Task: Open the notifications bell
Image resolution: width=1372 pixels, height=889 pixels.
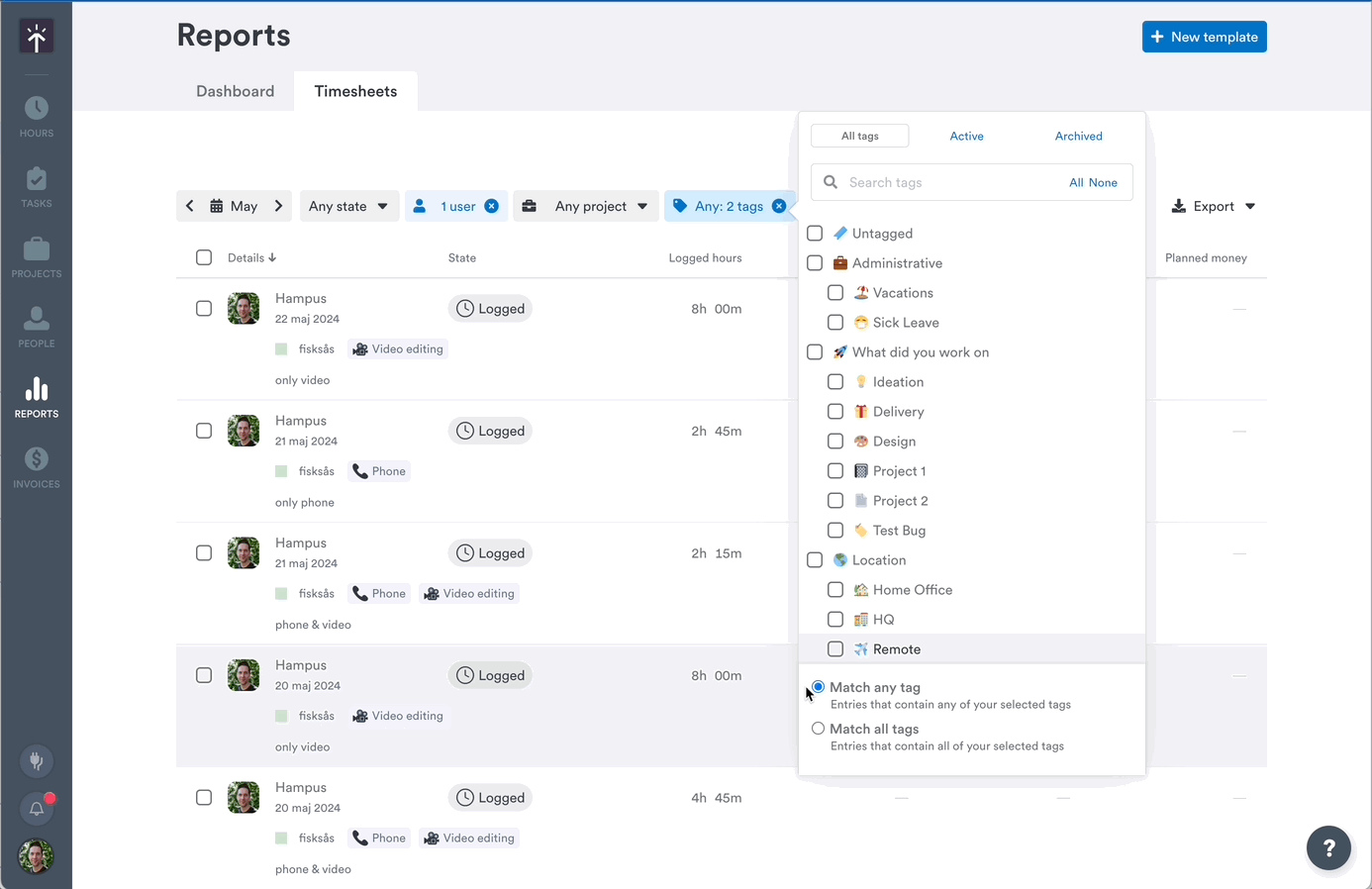Action: [x=37, y=809]
